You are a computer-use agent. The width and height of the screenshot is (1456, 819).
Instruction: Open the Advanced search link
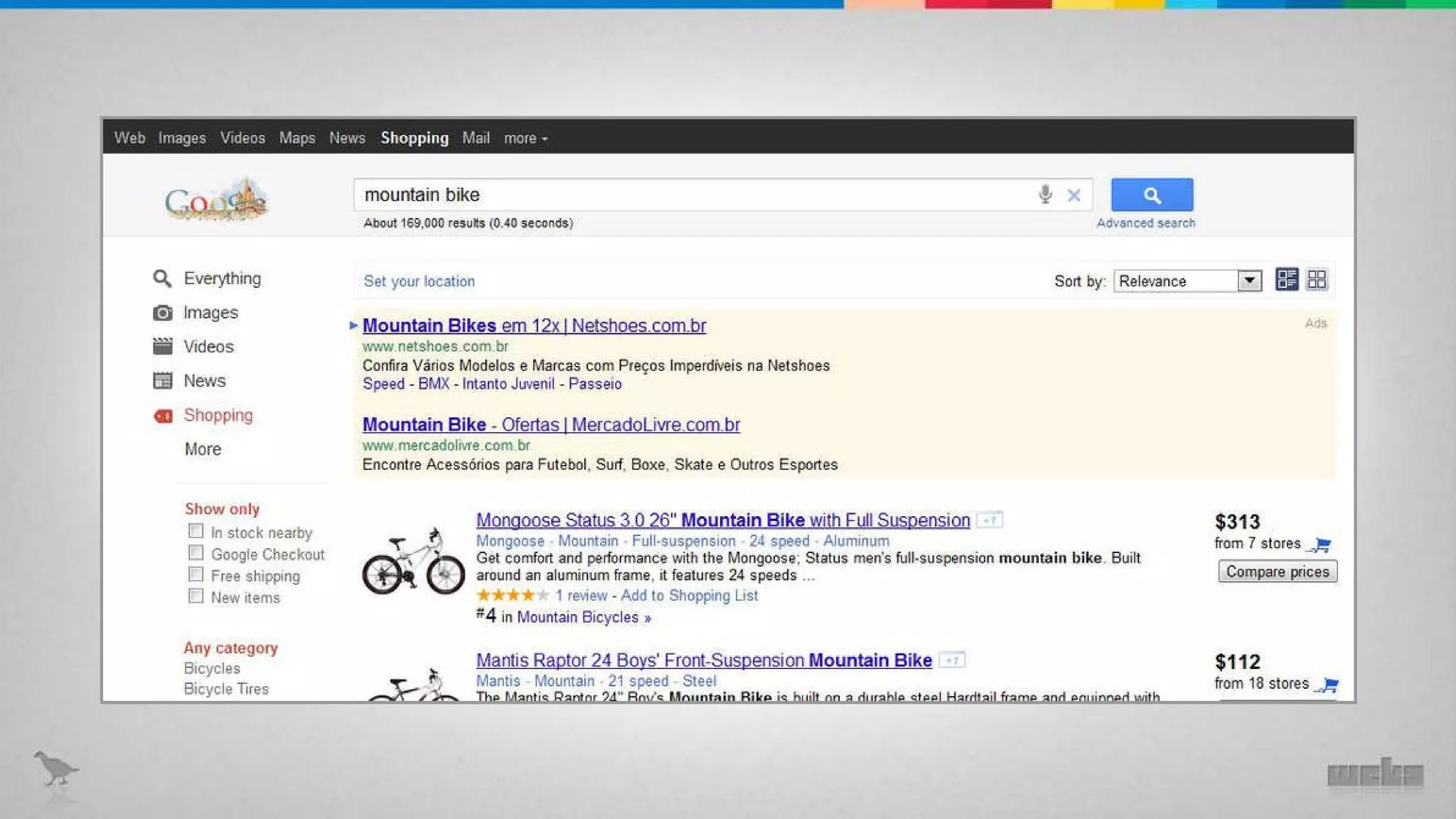tap(1145, 223)
